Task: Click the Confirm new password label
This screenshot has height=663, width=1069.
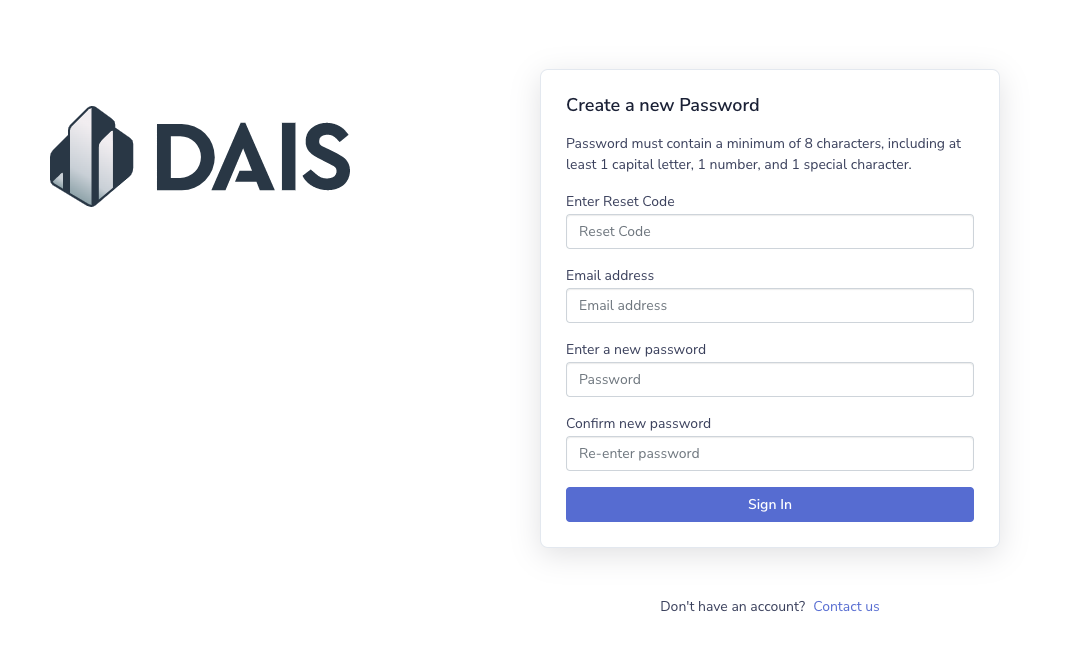Action: (x=638, y=423)
